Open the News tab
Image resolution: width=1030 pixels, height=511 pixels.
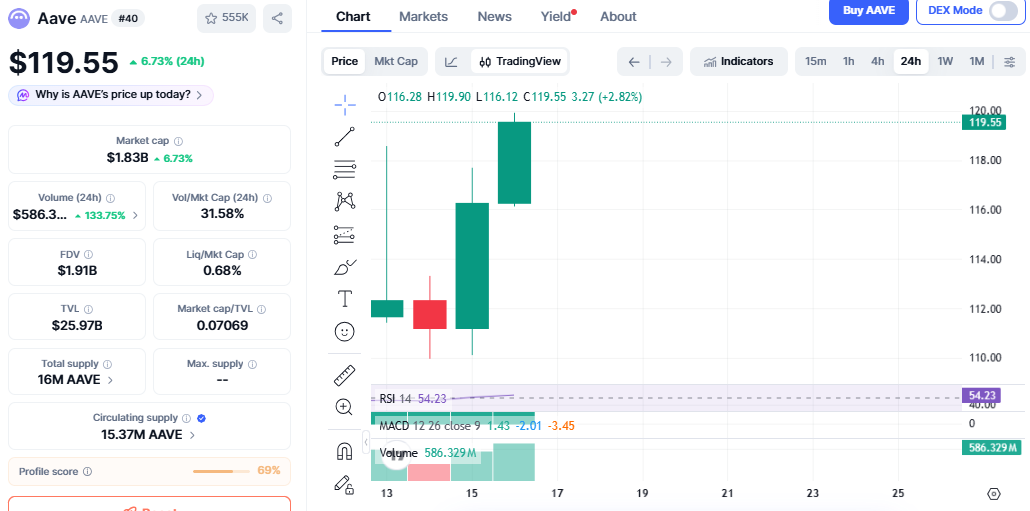(x=494, y=17)
